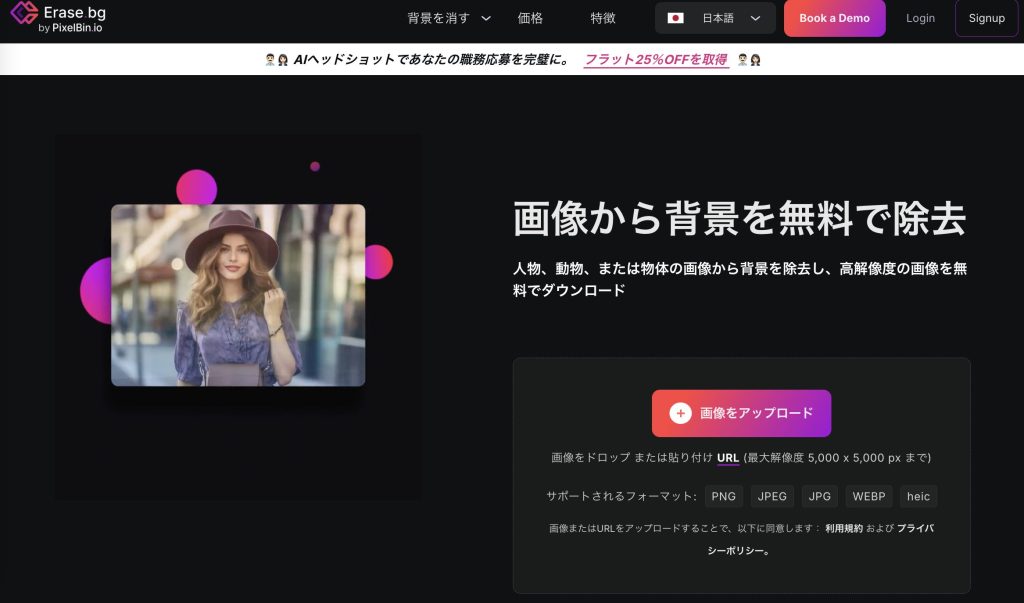Click the PNG format tag
Viewport: 1024px width, 603px height.
point(724,496)
